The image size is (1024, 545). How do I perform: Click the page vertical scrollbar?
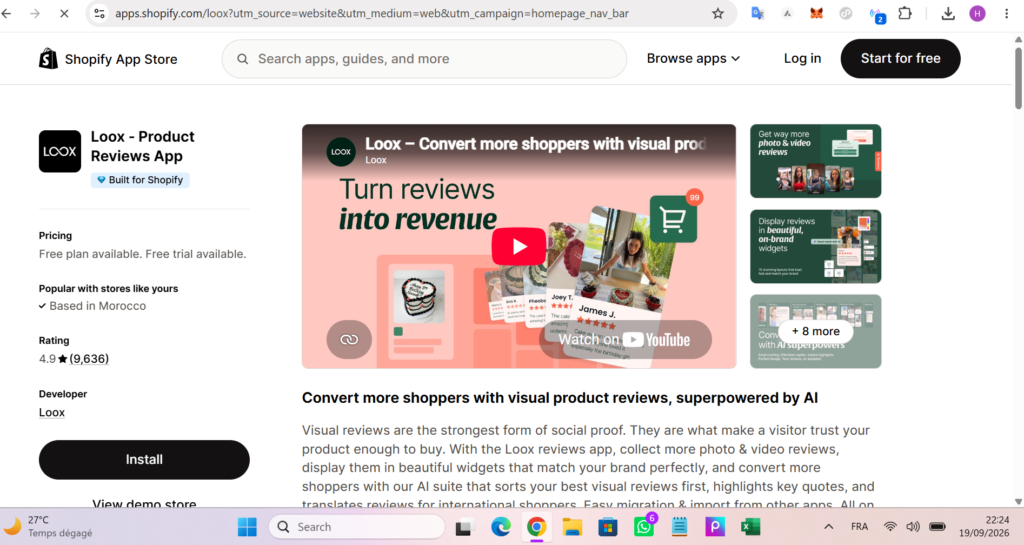[1018, 80]
